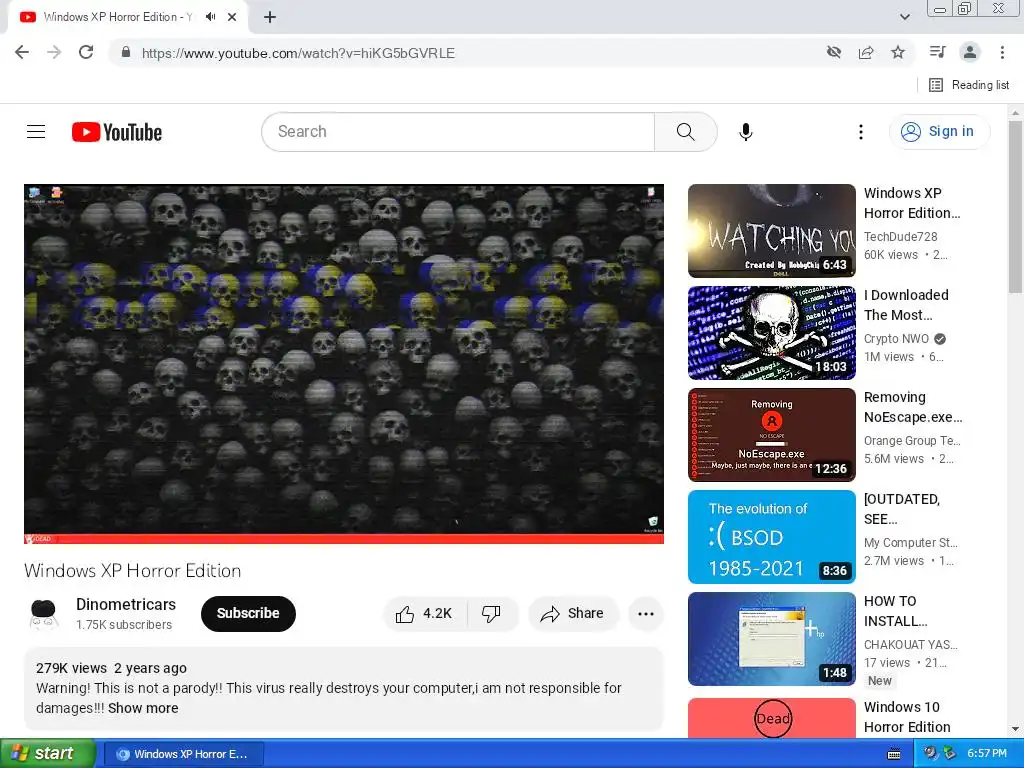Image resolution: width=1024 pixels, height=768 pixels.
Task: Subscribe to Dinometricars
Action: pos(248,613)
